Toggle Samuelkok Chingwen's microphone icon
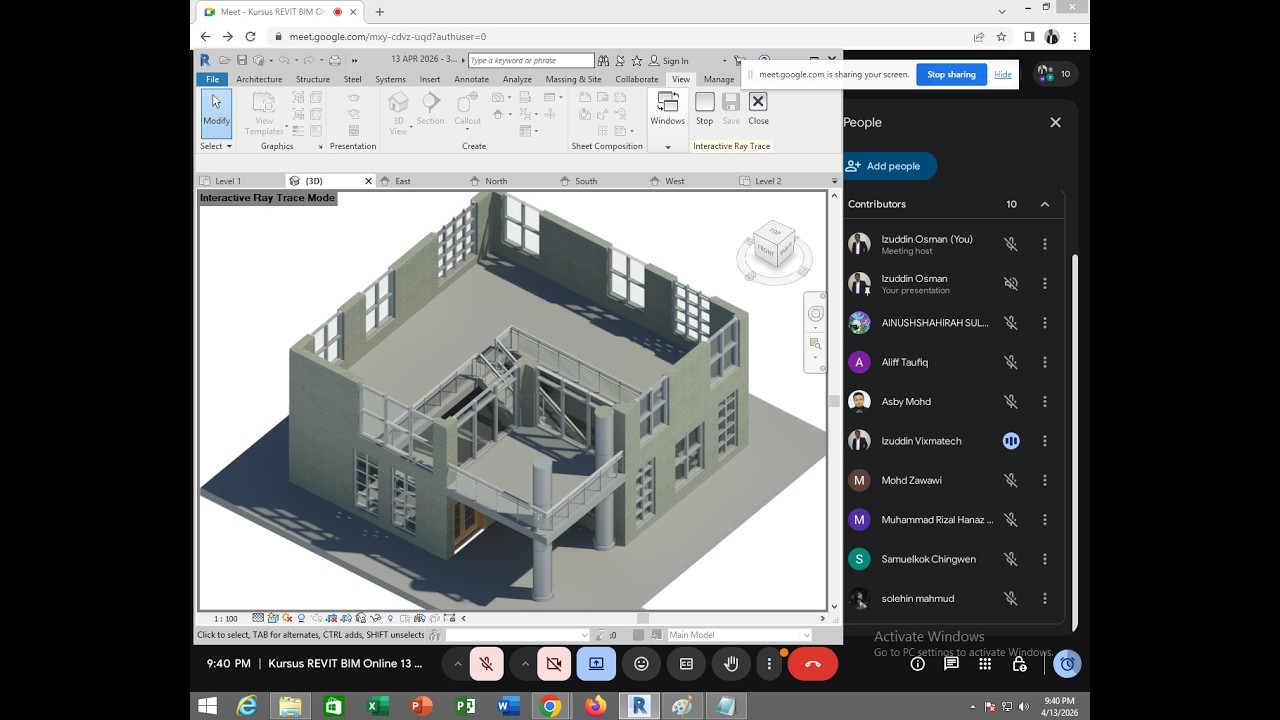The image size is (1280, 720). 1011,559
